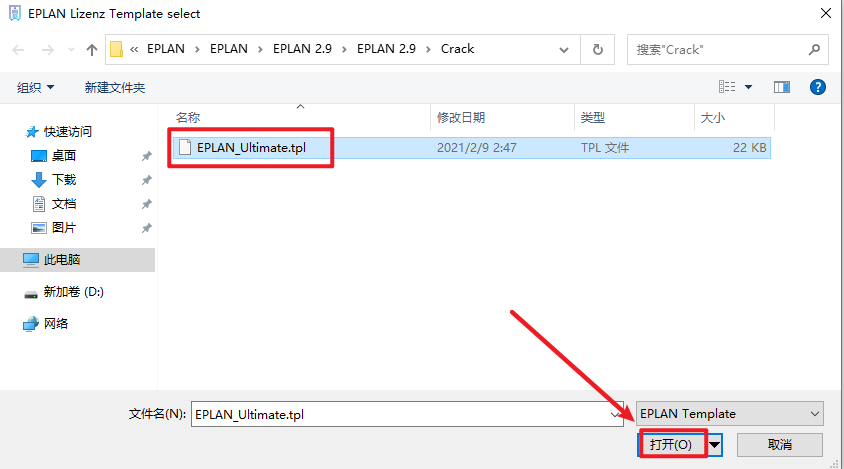Viewport: 844px width, 469px height.
Task: Open 新加卷 (D:) drive
Action: pos(73,292)
